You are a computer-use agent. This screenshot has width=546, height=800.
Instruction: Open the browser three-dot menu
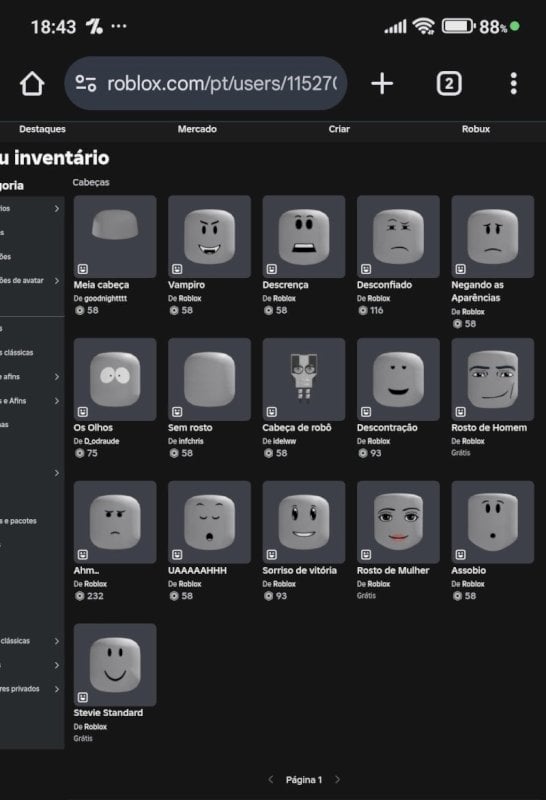coord(513,83)
